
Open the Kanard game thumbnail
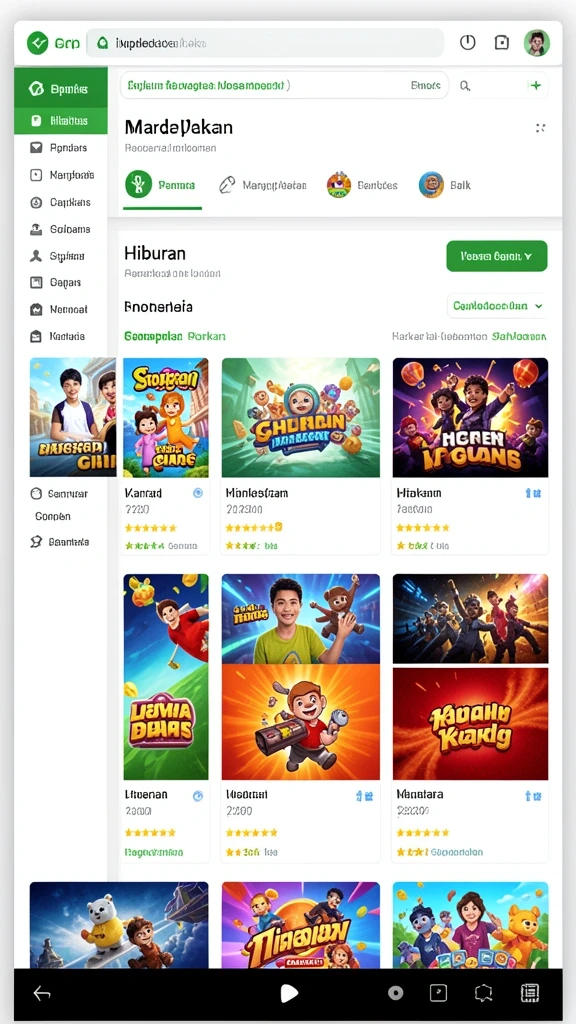[x=166, y=417]
